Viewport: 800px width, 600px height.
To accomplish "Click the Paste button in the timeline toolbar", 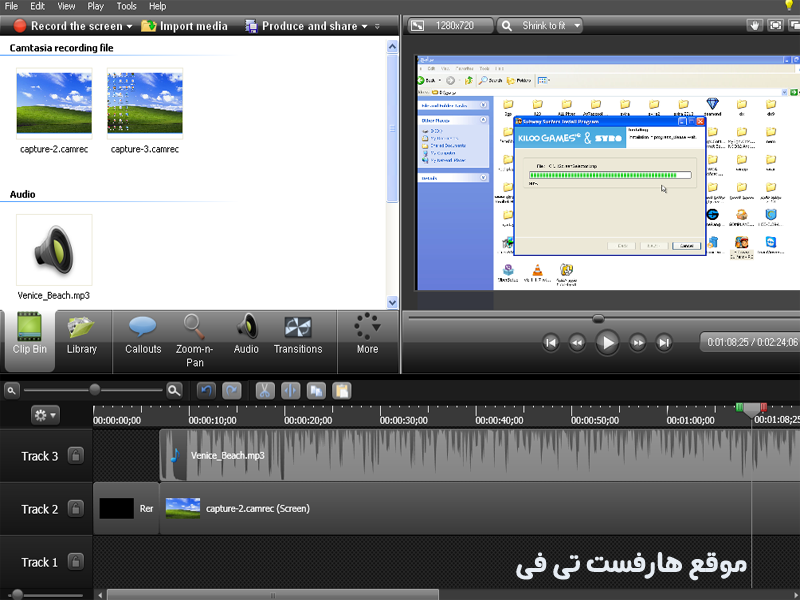I will pos(341,391).
